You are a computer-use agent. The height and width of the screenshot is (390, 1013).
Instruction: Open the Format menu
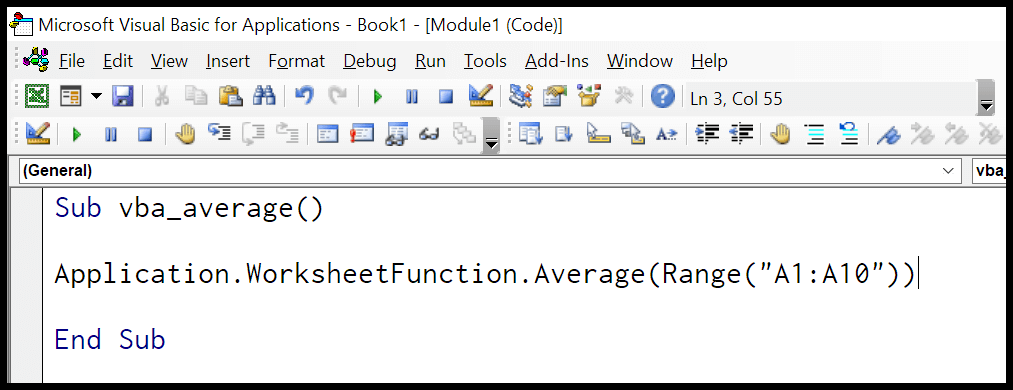click(297, 61)
